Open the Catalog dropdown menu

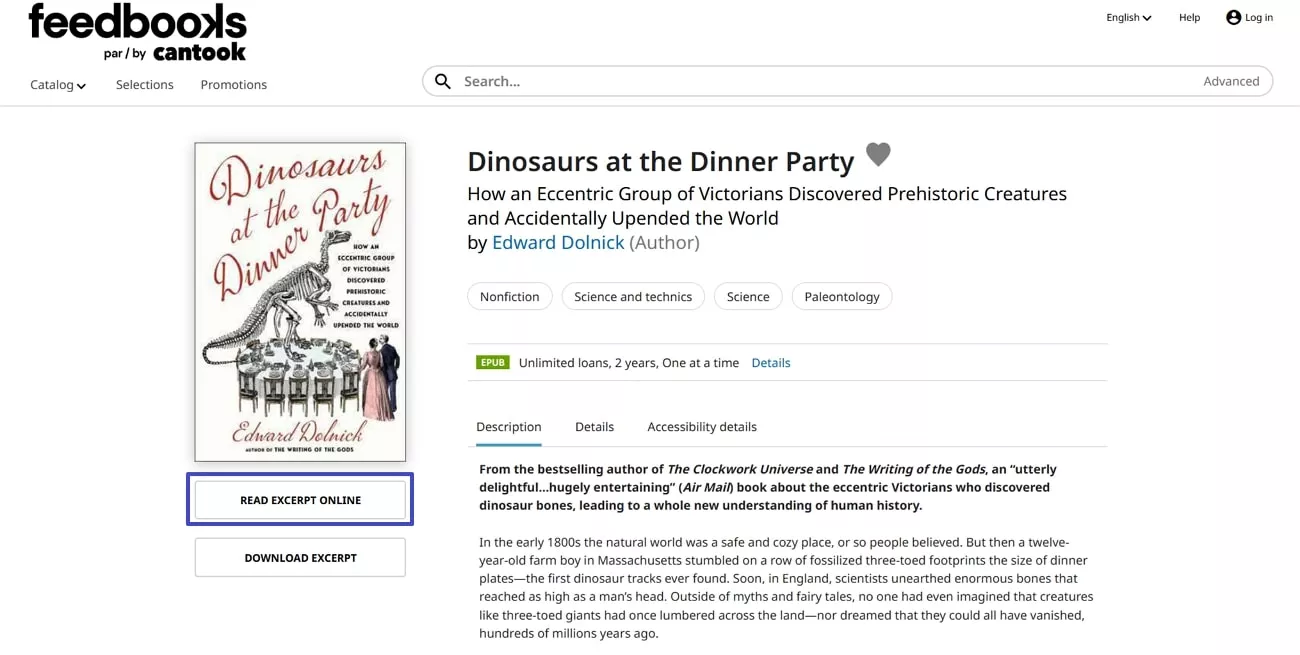point(58,85)
